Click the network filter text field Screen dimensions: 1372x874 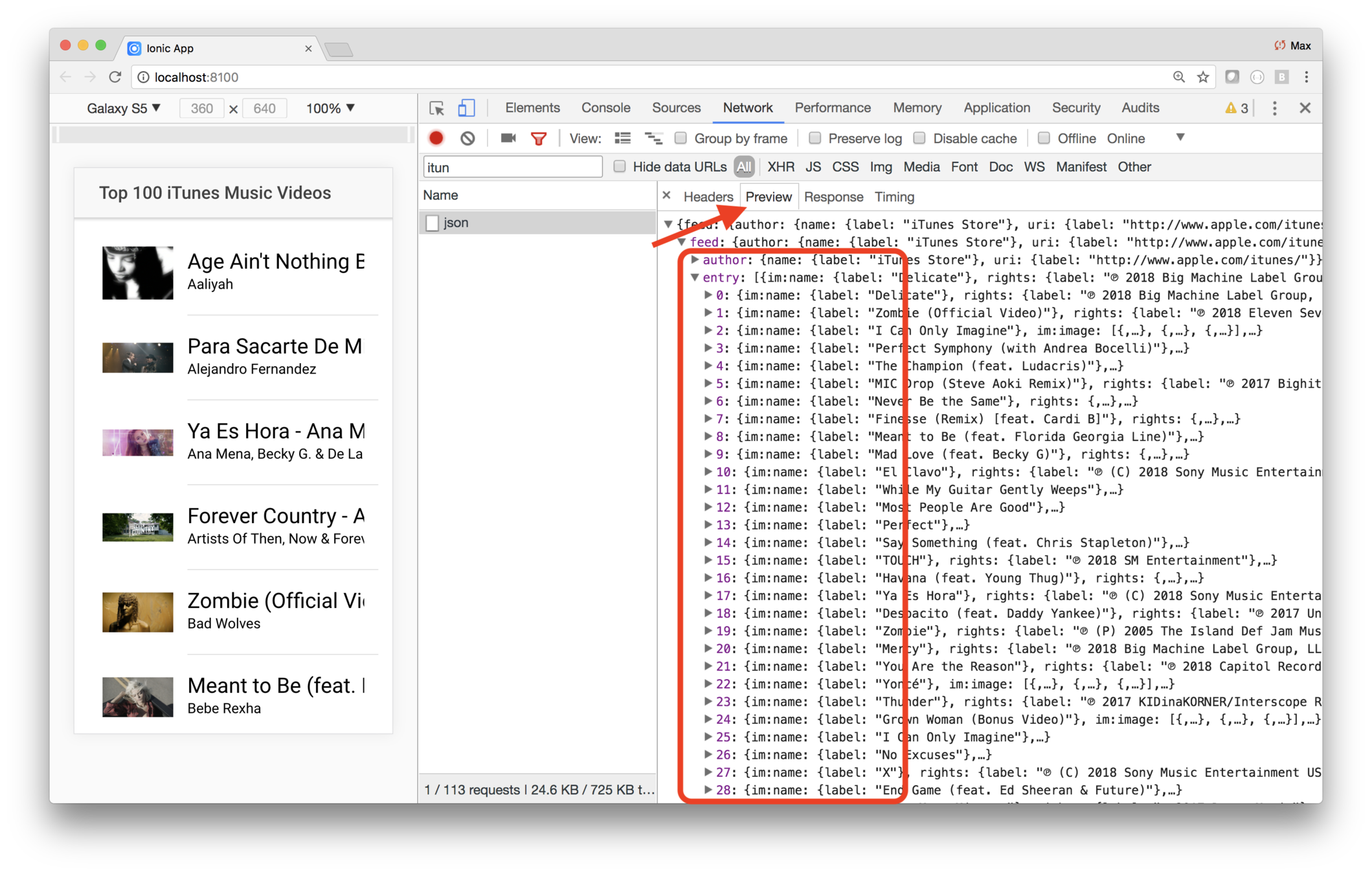point(513,168)
